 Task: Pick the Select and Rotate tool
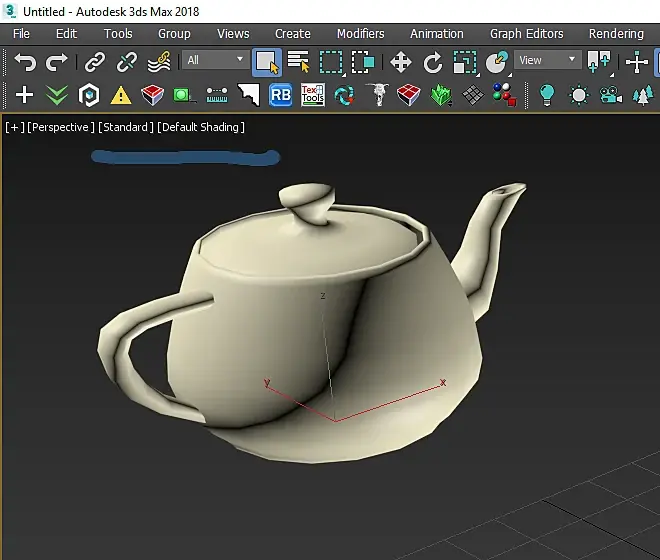coord(433,62)
